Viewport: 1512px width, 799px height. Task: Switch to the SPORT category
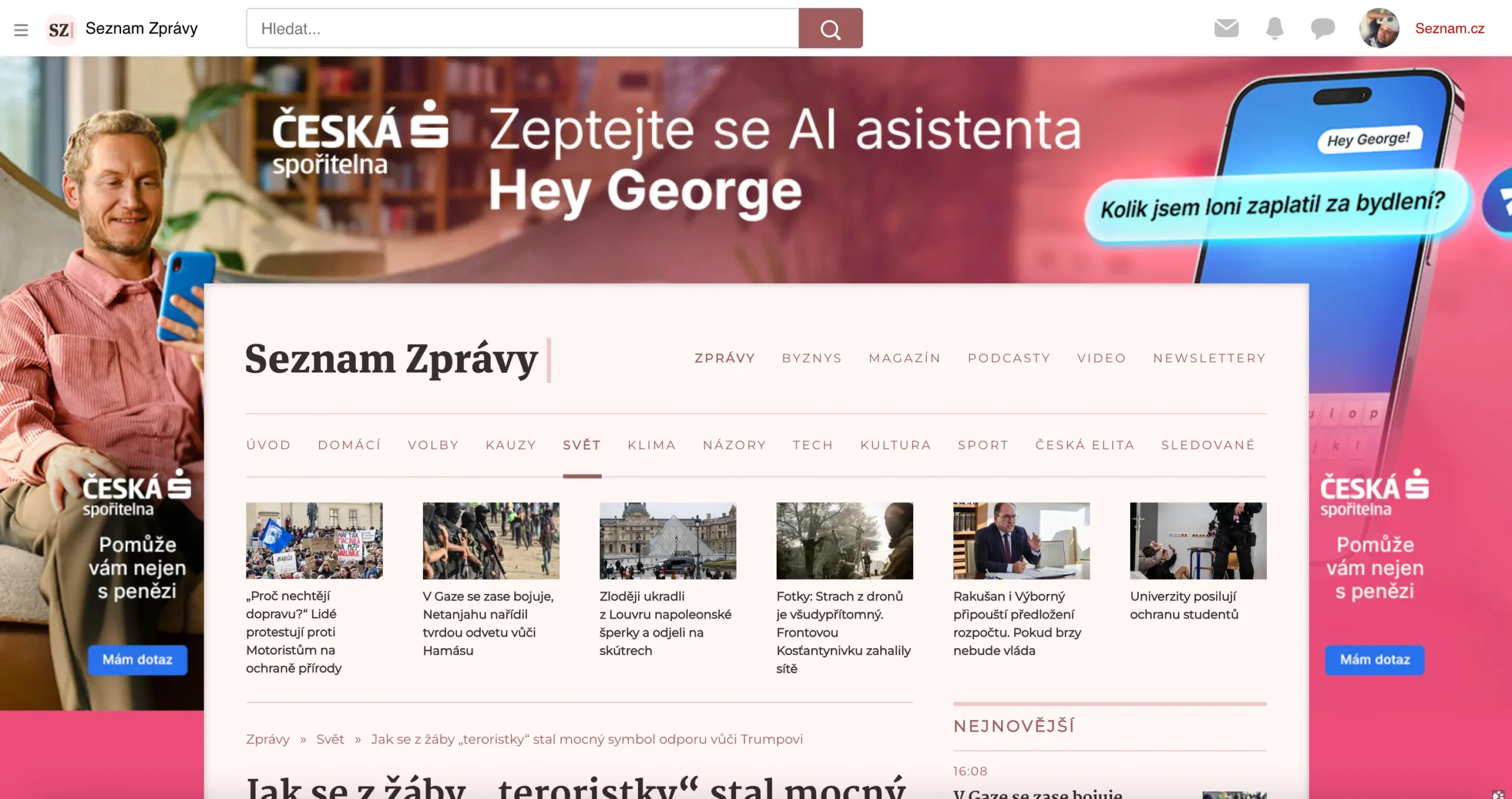coord(983,445)
